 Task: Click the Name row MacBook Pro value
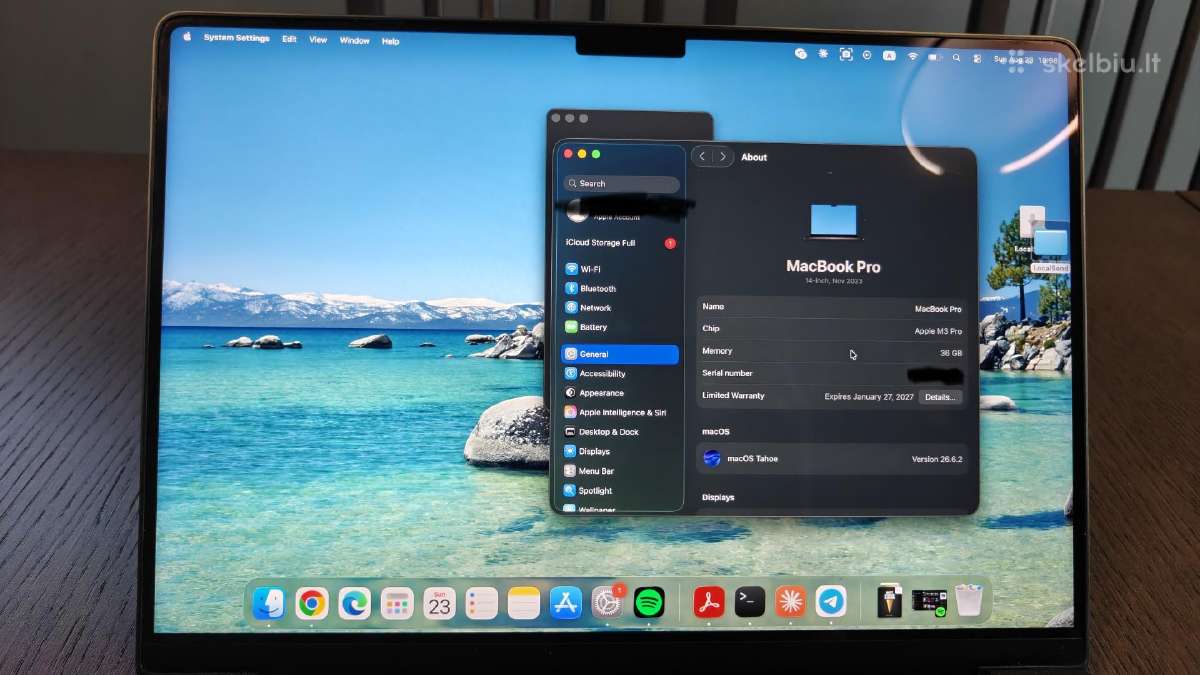[938, 309]
